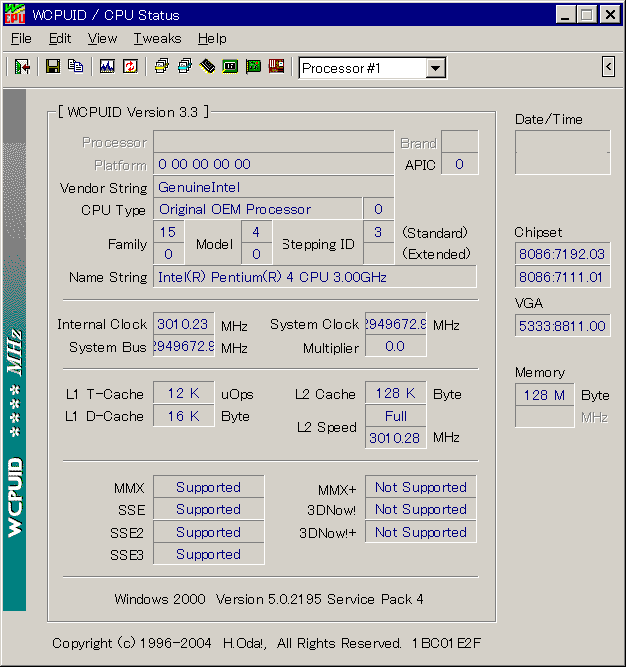
Task: Open the Edit menu
Action: 60,39
